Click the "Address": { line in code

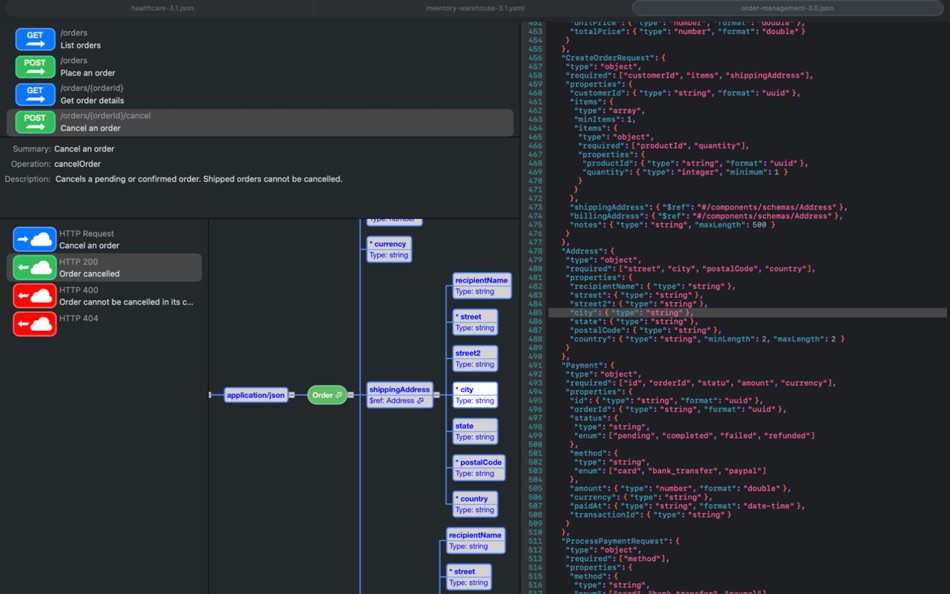[x=588, y=251]
